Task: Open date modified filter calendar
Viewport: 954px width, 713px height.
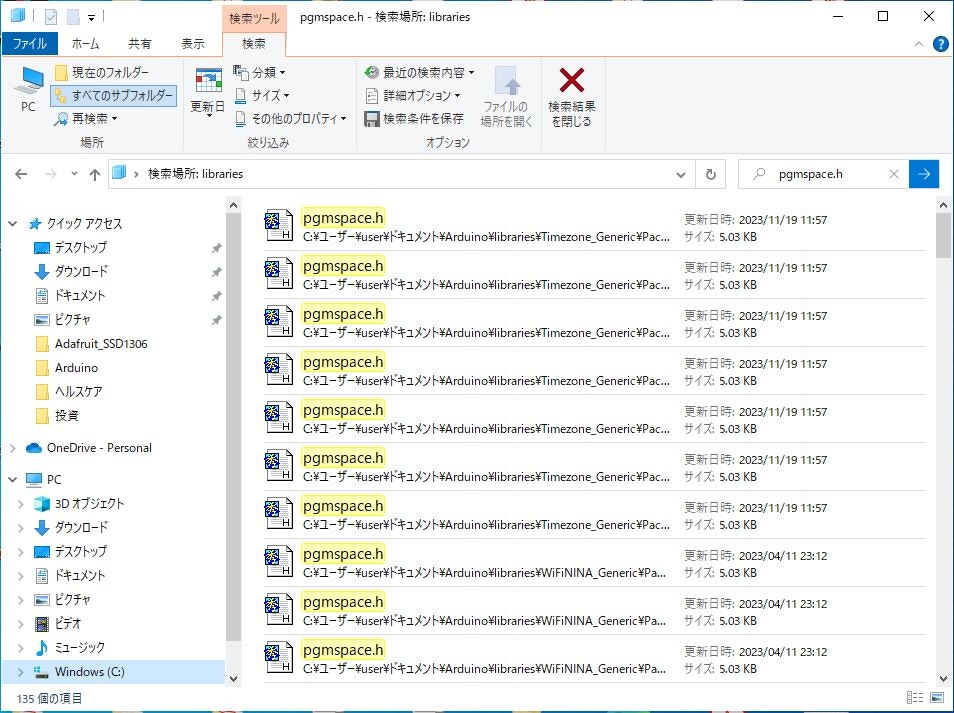Action: 208,91
